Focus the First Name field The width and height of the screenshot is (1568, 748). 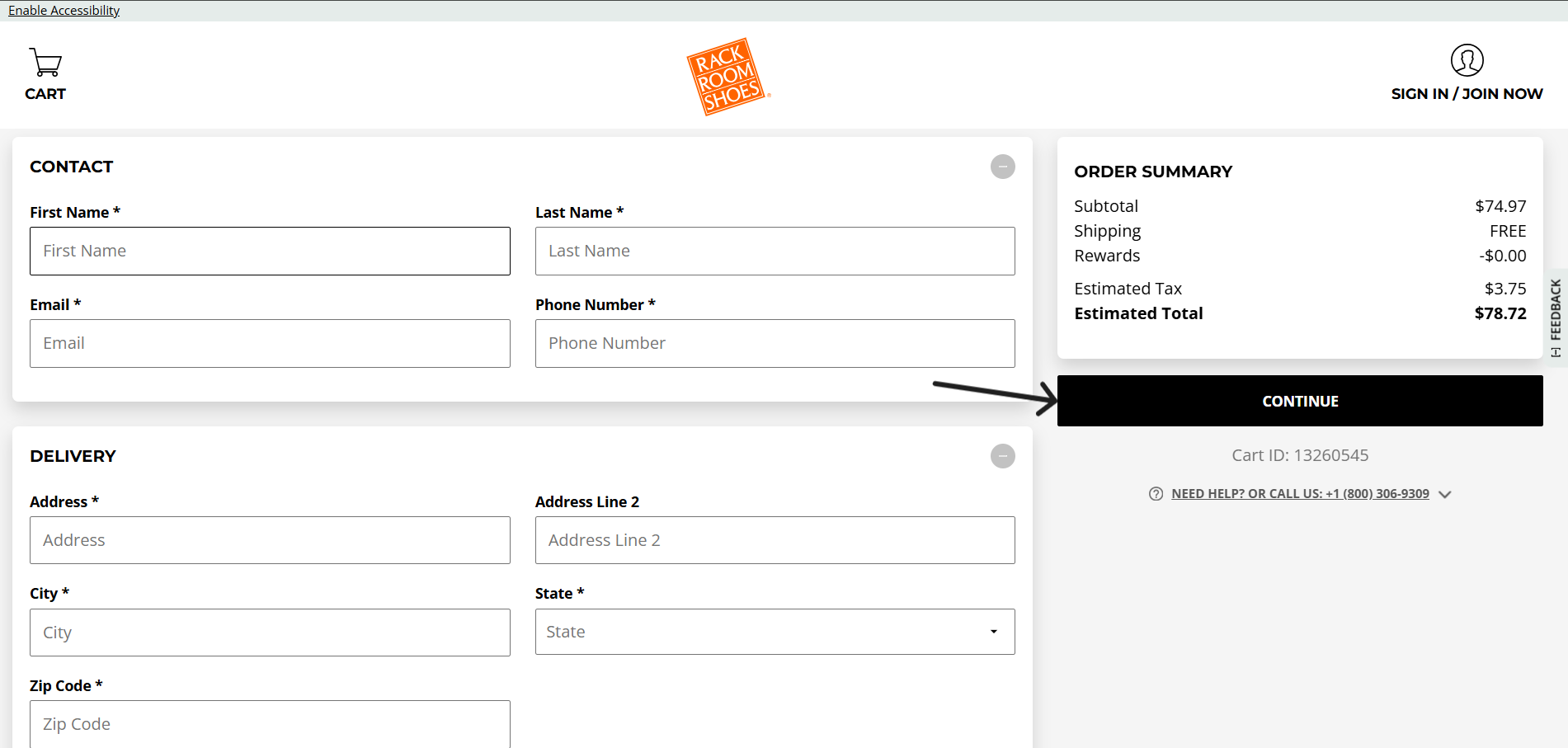270,252
